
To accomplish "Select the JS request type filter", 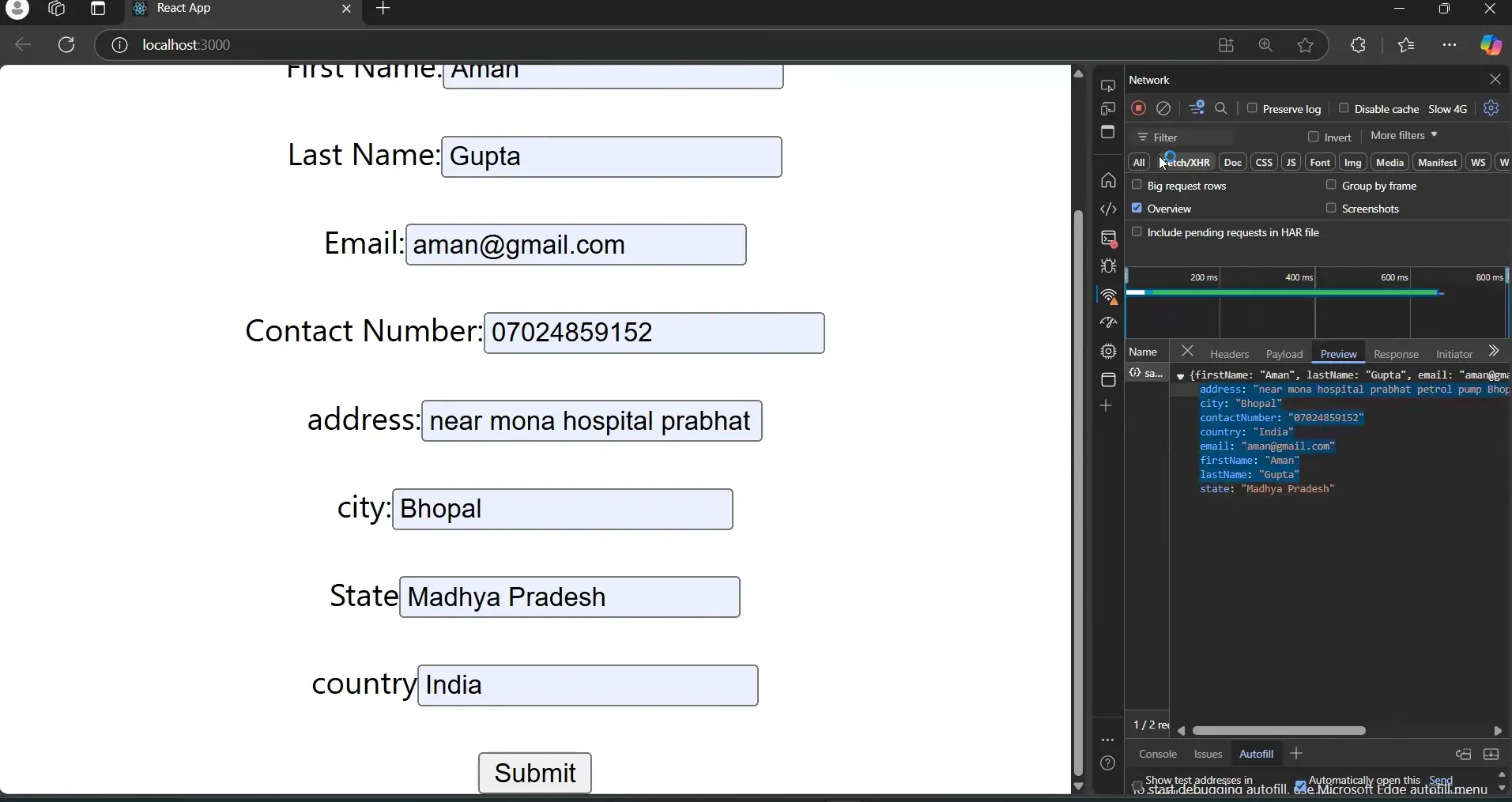I will (1291, 162).
